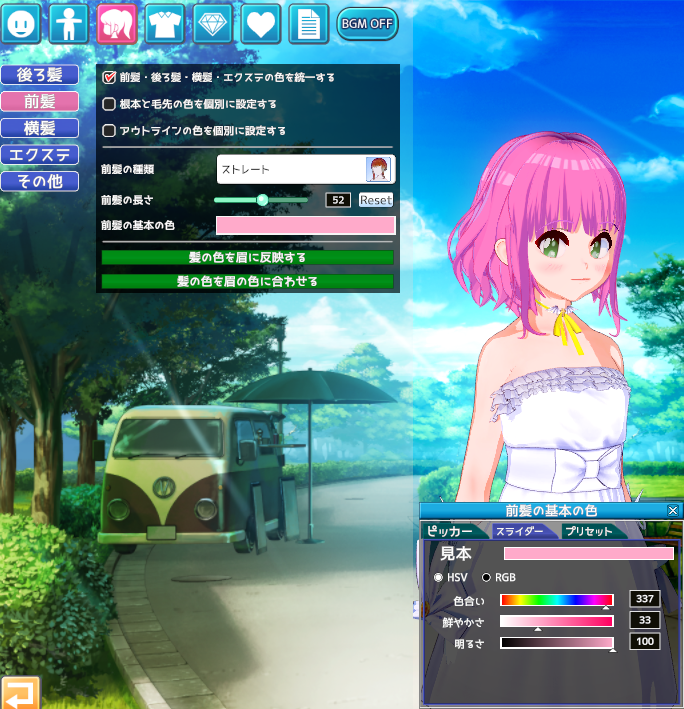Open the clothing shirt category icon
684x709 pixels.
coord(165,23)
